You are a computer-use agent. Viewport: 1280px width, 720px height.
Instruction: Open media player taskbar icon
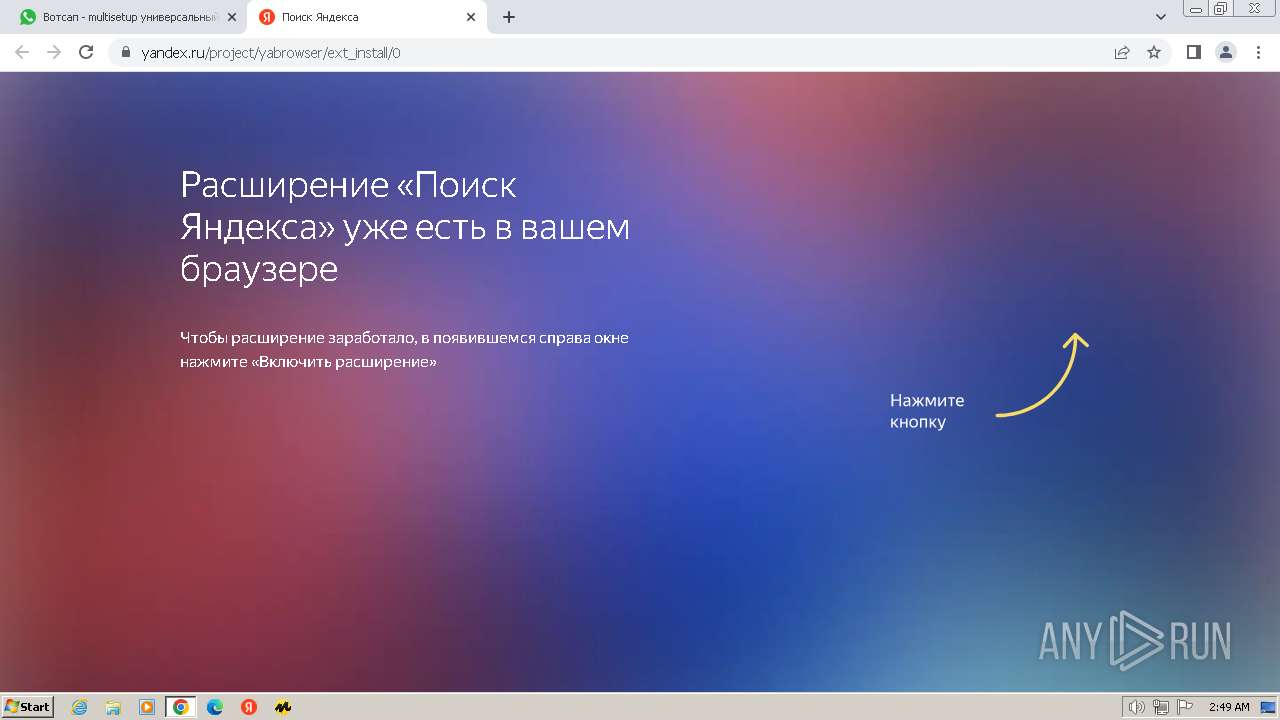click(x=147, y=707)
